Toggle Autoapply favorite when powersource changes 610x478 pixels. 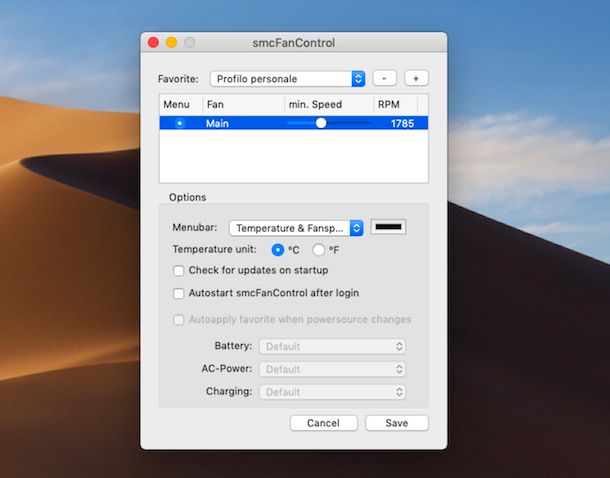(179, 320)
